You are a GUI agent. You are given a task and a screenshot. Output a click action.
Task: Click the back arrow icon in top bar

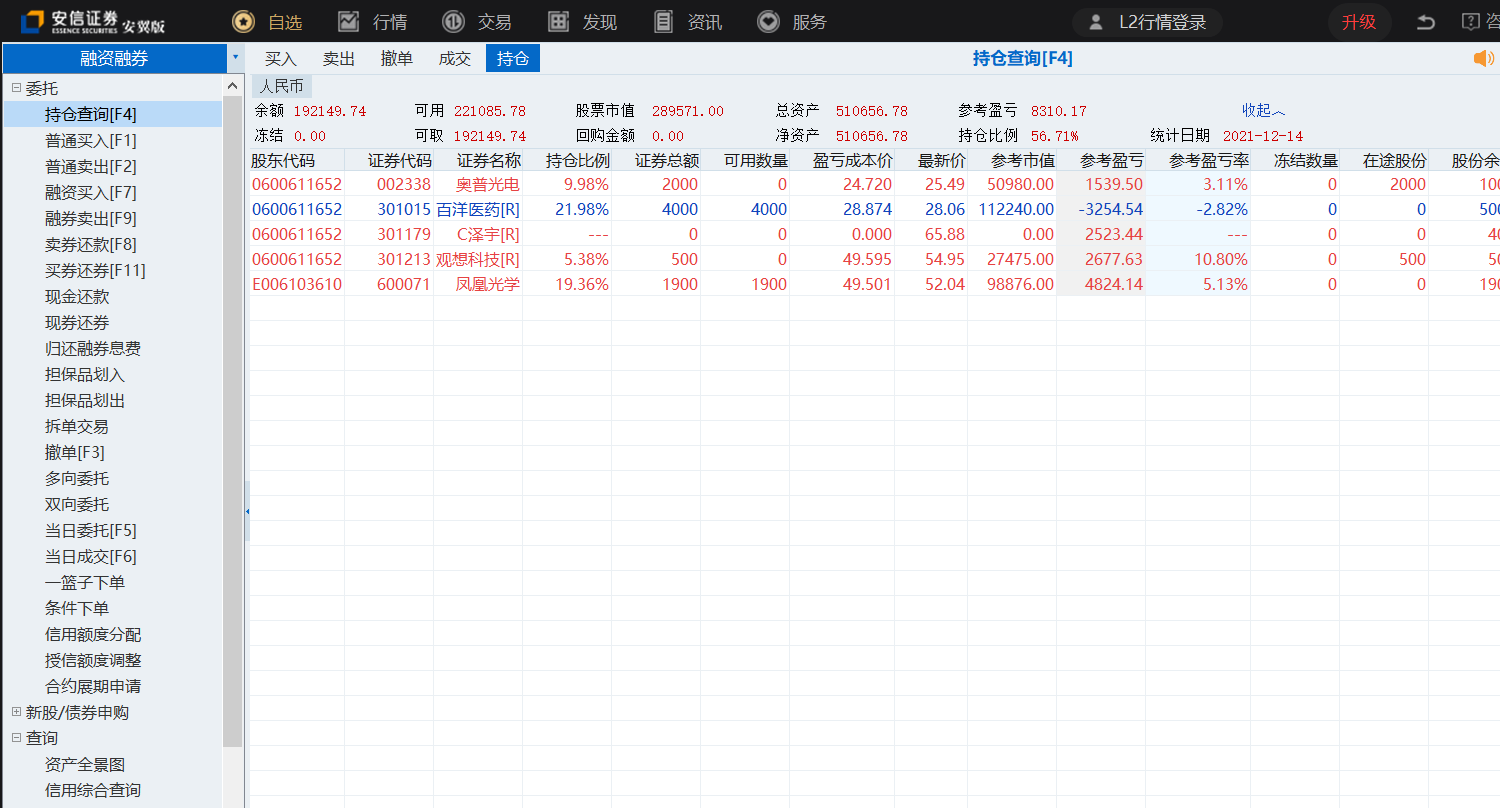[1426, 22]
